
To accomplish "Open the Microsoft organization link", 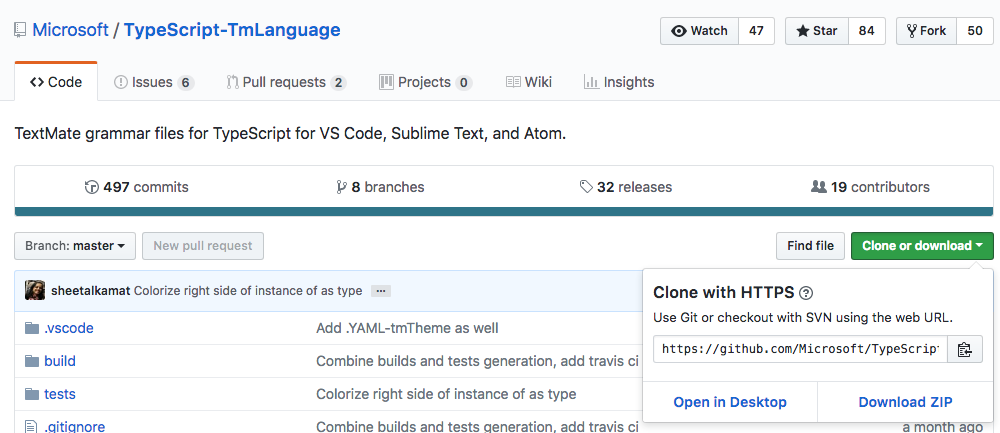I will point(70,30).
